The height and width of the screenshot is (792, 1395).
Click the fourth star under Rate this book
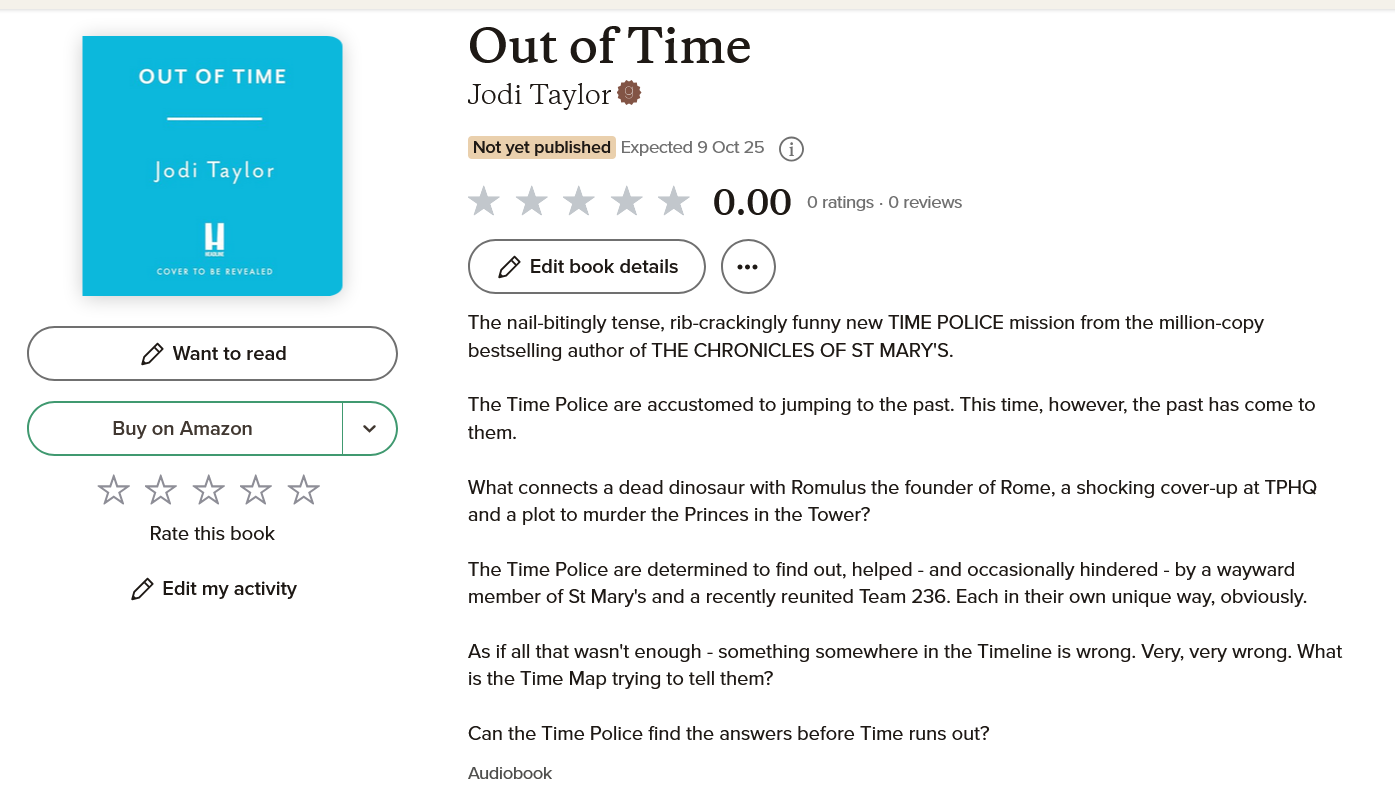point(255,489)
